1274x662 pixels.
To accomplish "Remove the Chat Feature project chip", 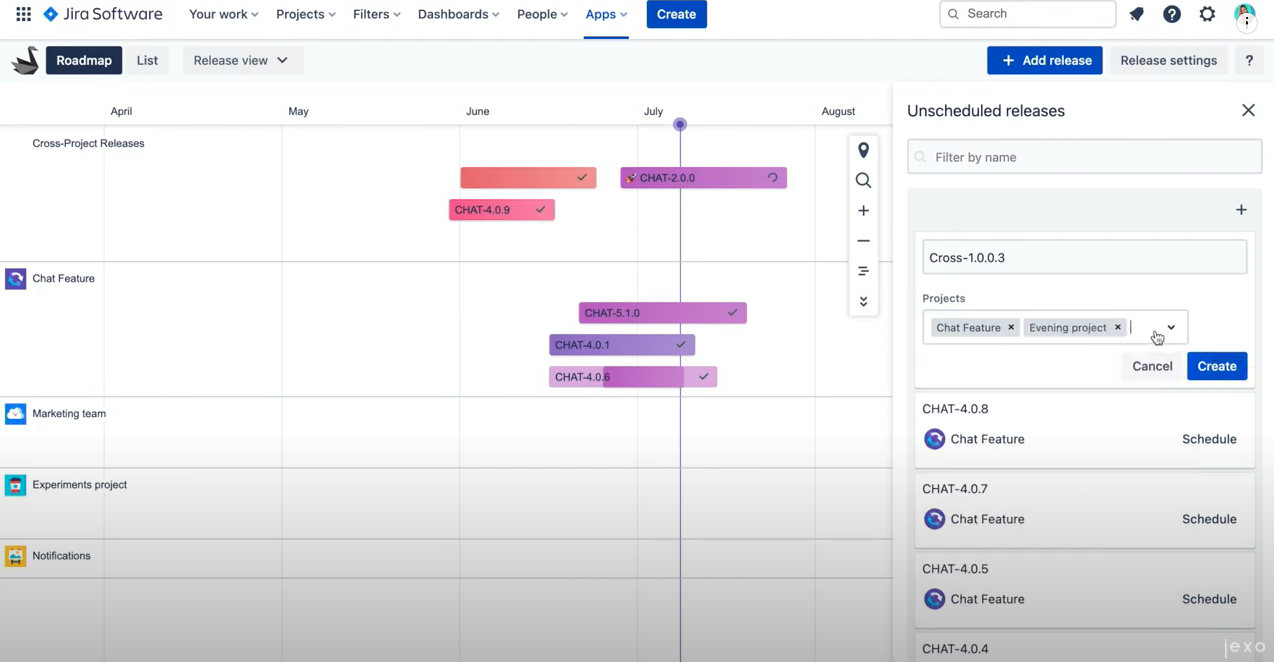I will pos(1010,327).
